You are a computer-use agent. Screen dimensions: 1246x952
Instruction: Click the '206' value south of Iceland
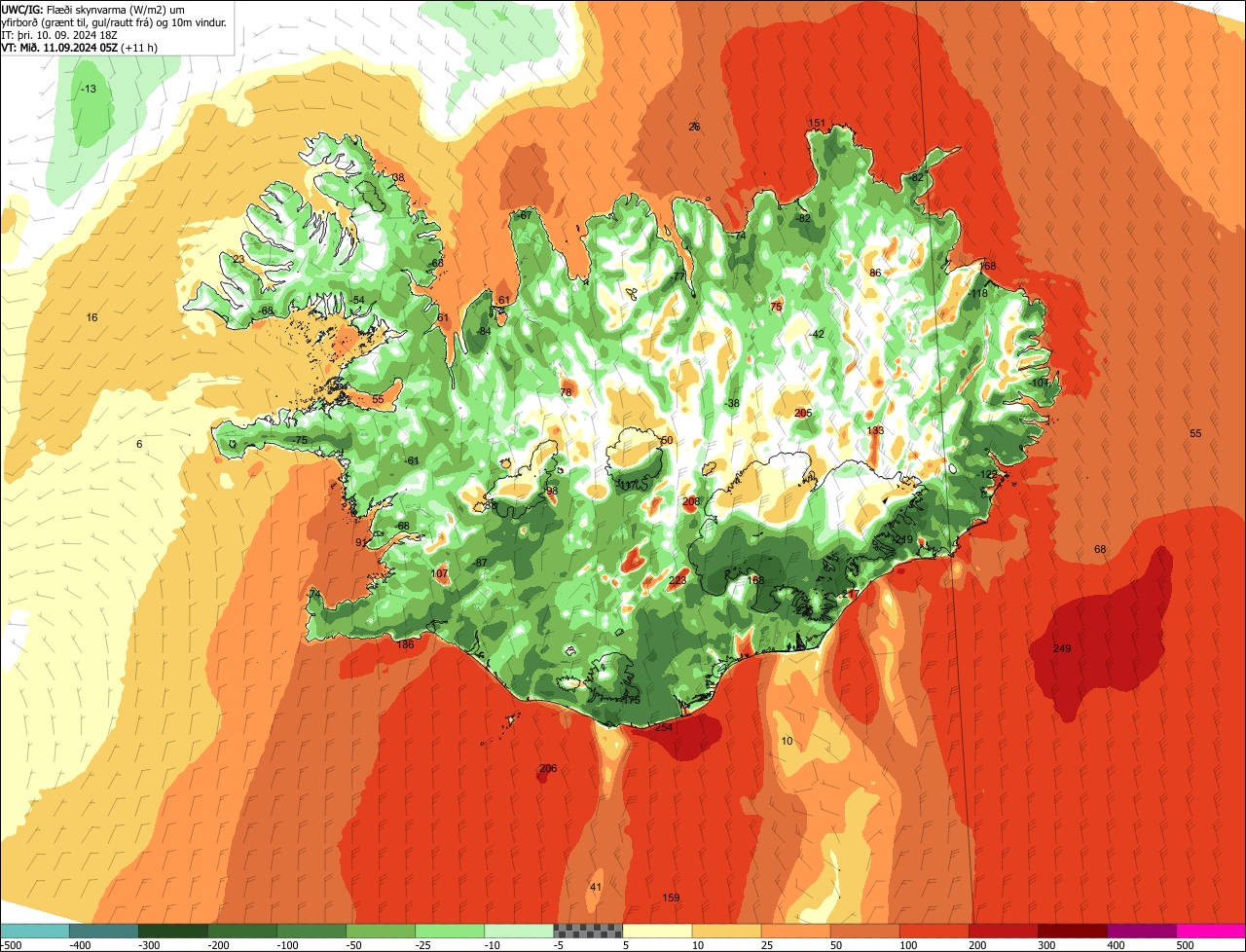point(548,768)
